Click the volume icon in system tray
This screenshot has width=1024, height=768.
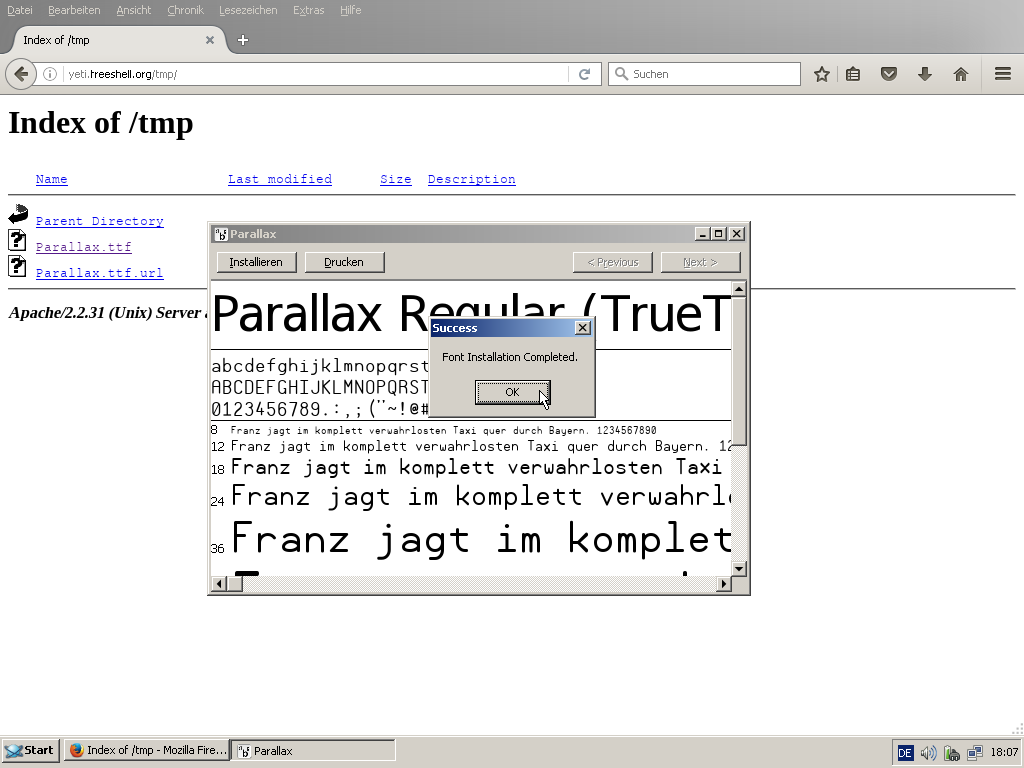(928, 752)
